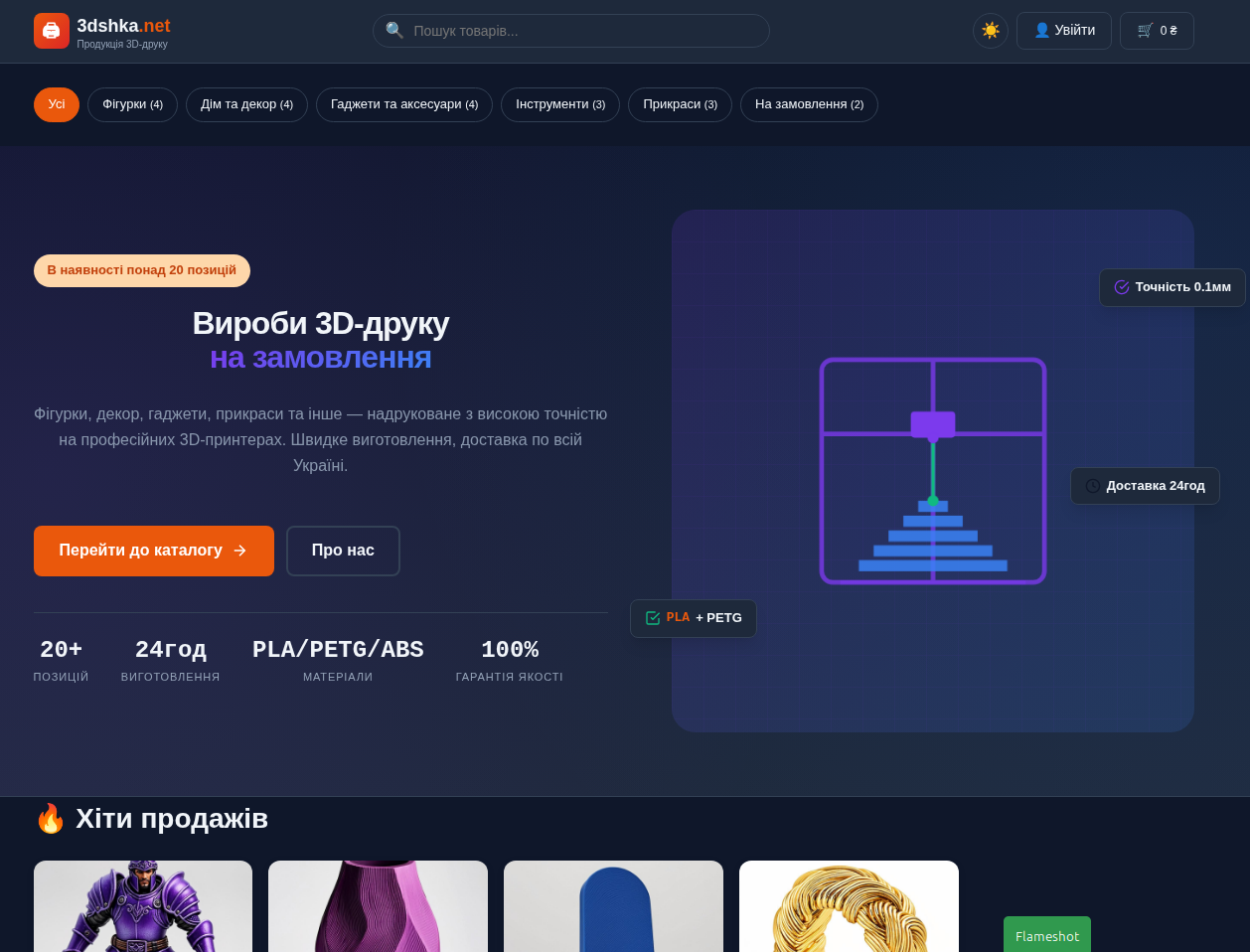Click the PLA/PETG/ABS МАТЕРІАЛИ statistic

pos(338,661)
